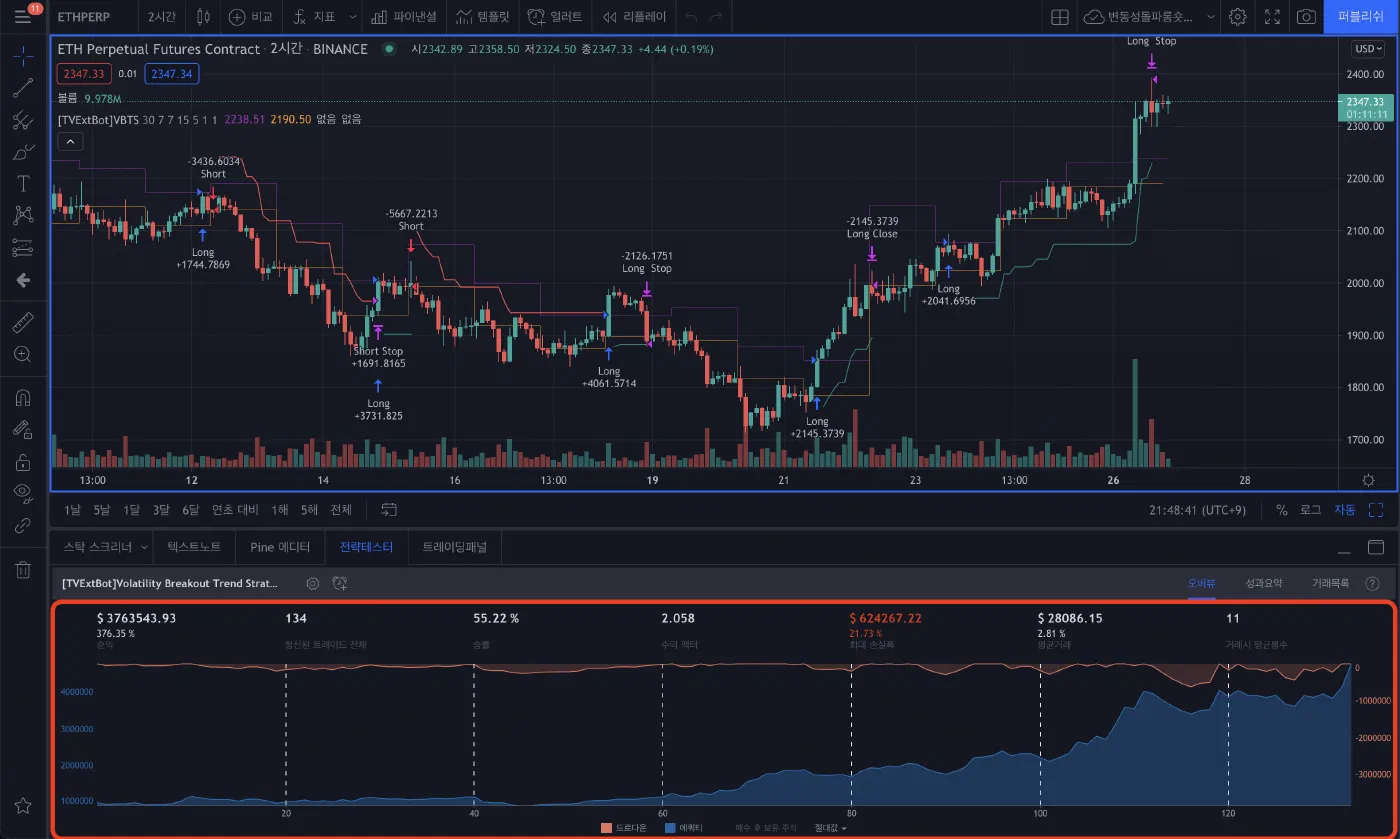Select the 1해 time range
The image size is (1400, 839).
(280, 510)
